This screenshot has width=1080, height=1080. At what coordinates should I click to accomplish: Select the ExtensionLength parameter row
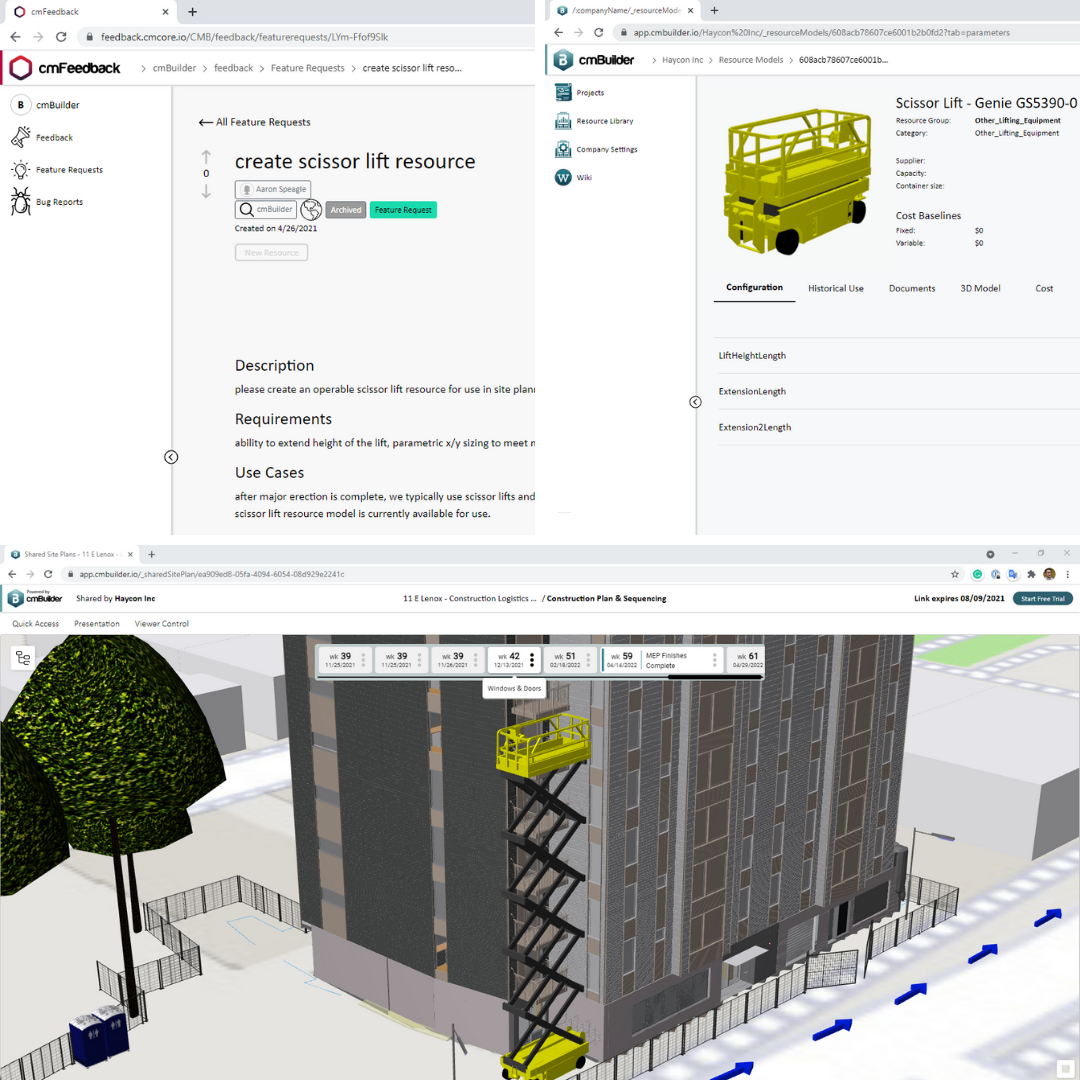[899, 391]
